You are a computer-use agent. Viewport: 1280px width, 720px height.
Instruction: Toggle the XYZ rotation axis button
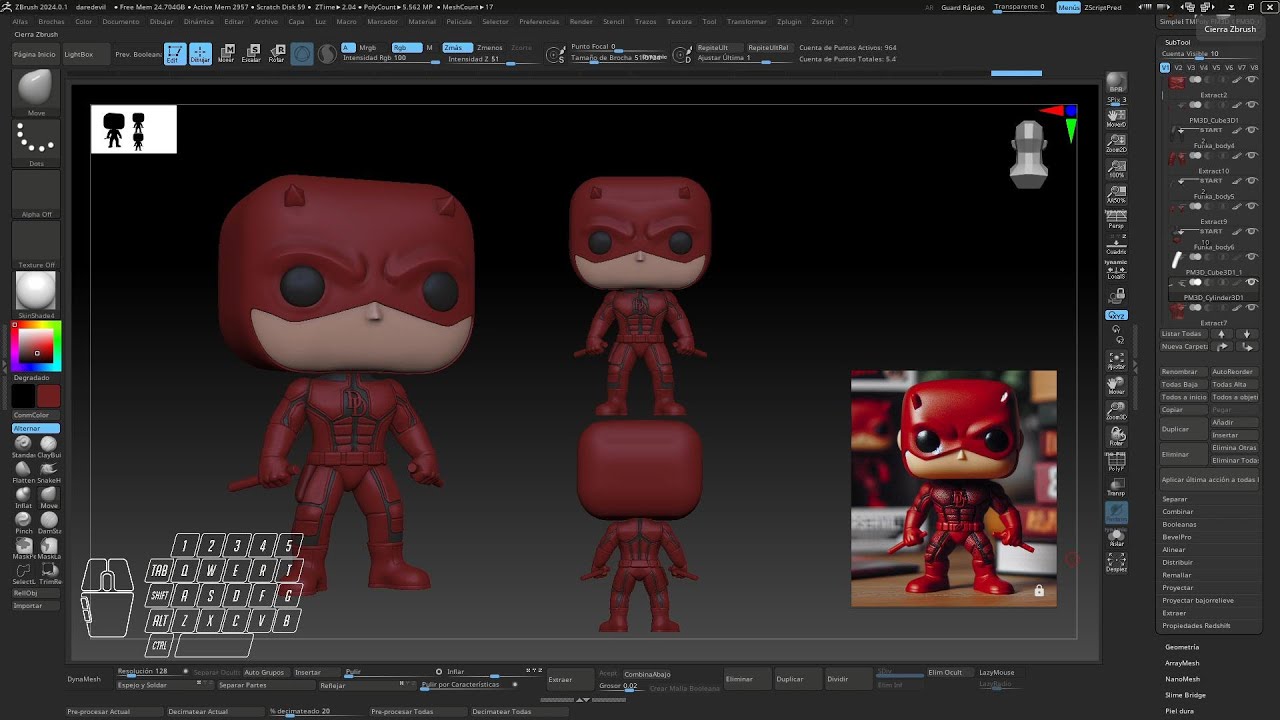(x=1116, y=315)
